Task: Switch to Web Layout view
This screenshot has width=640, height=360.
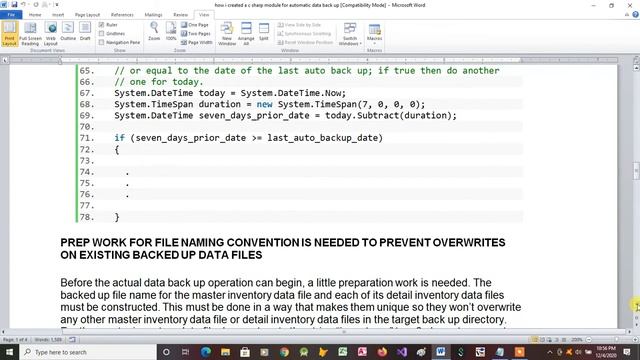Action: [51, 34]
